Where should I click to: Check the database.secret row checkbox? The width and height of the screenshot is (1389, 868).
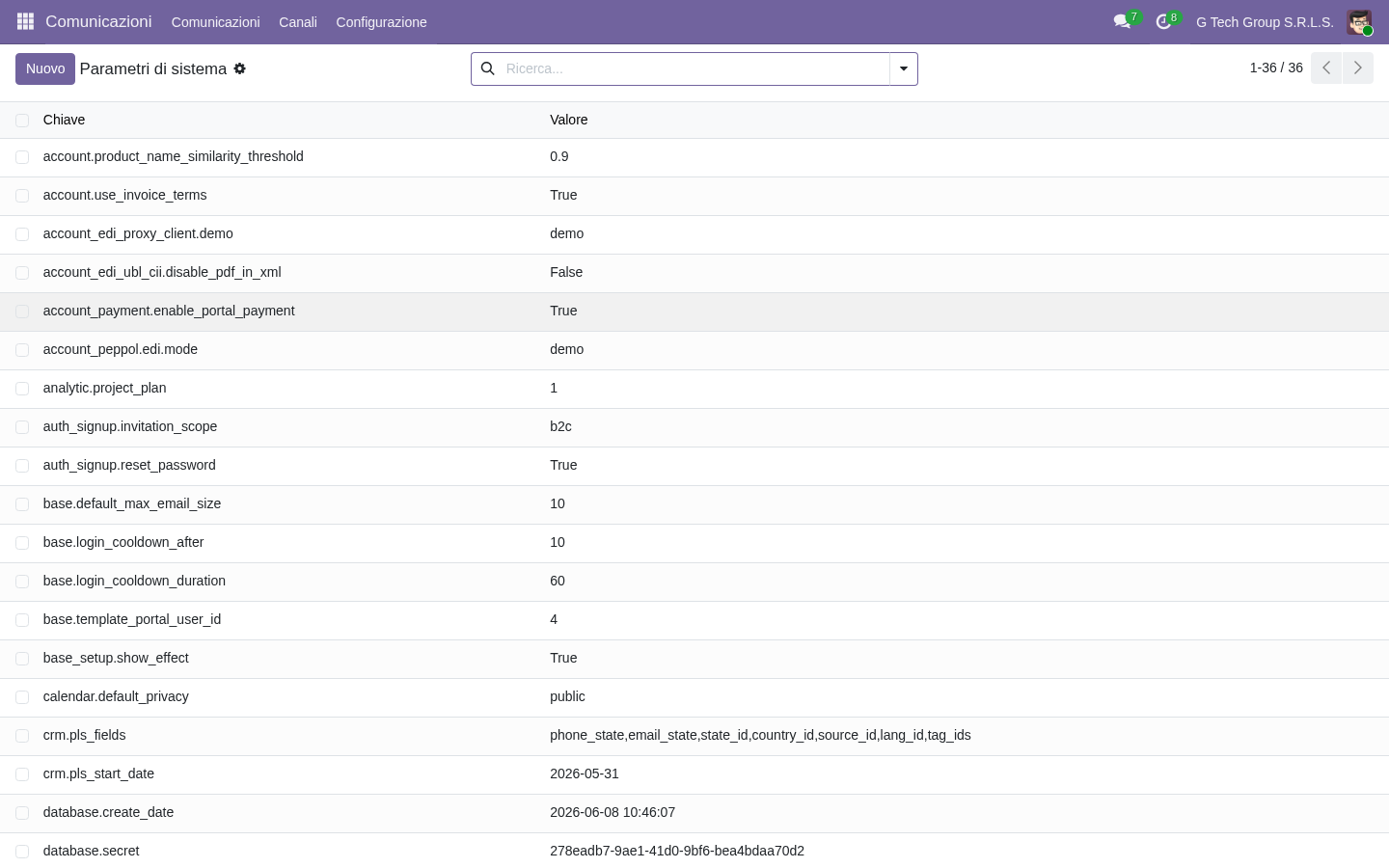[x=22, y=852]
